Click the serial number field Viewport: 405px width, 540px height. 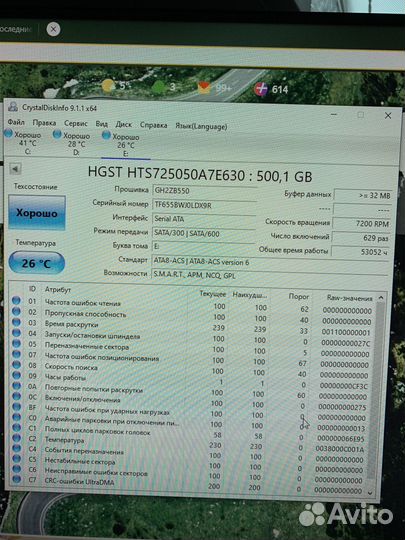204,205
